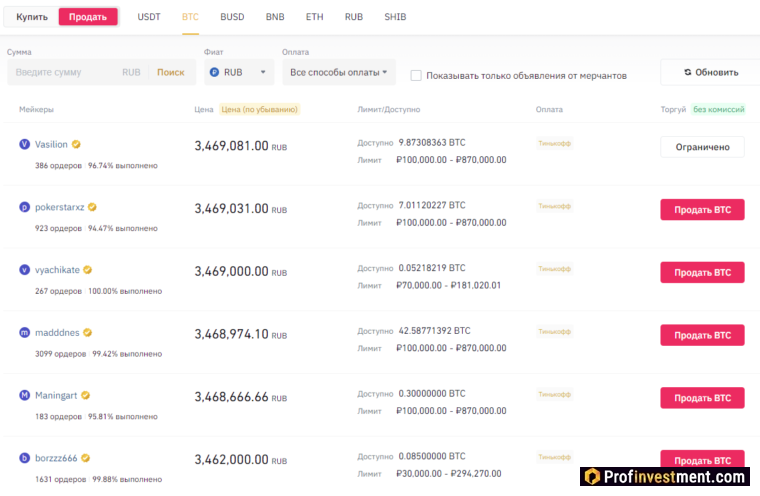760x496 pixels.
Task: Click madddnes's round avatar icon
Action: tap(24, 333)
